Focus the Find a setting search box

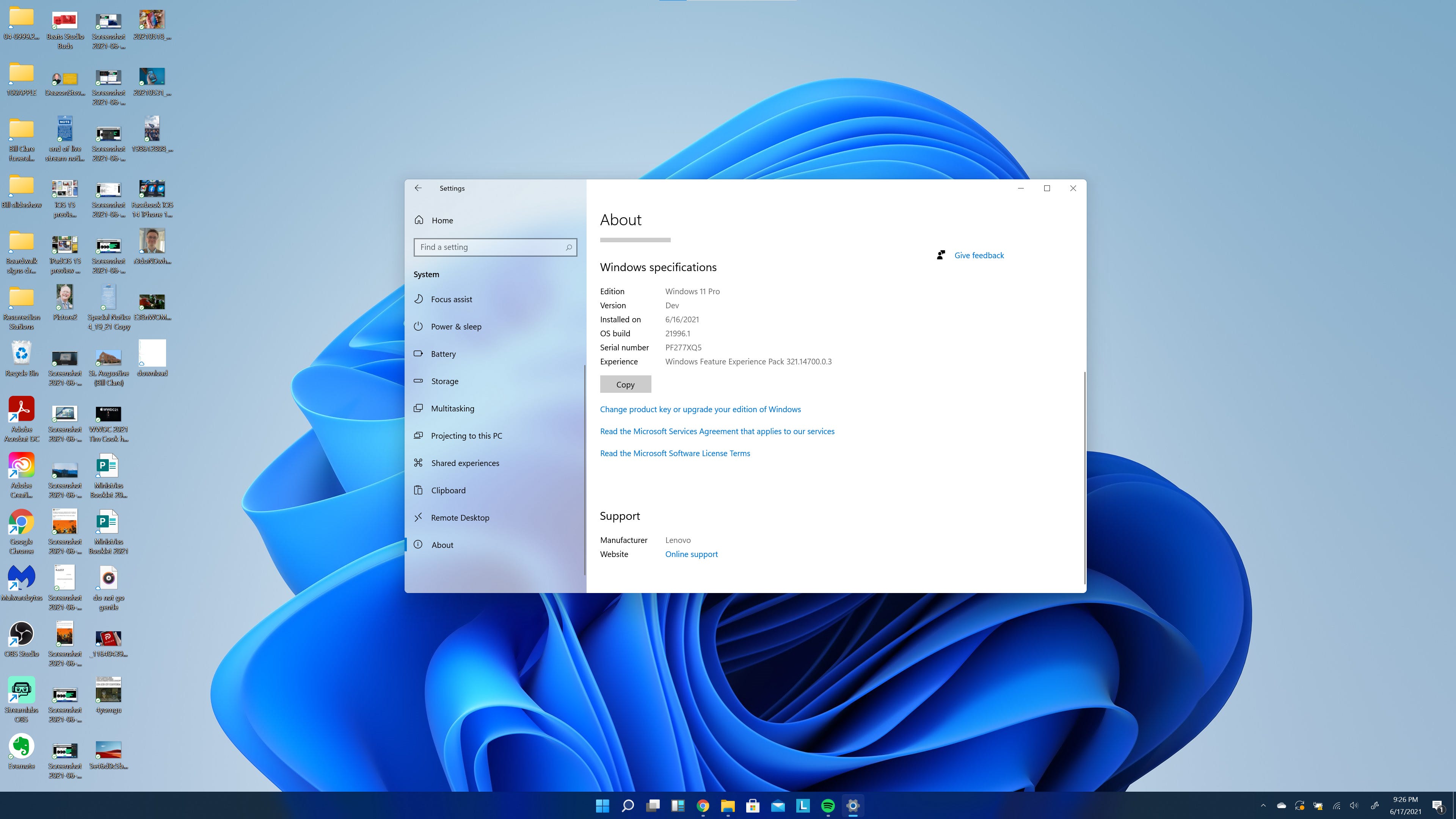[x=495, y=247]
